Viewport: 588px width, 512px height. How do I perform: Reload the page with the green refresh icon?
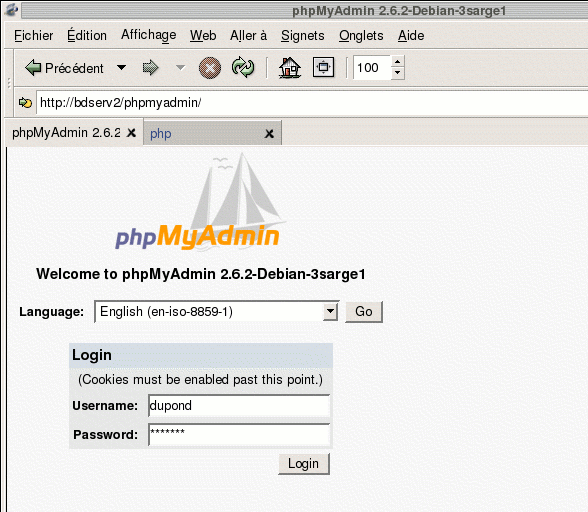click(243, 68)
